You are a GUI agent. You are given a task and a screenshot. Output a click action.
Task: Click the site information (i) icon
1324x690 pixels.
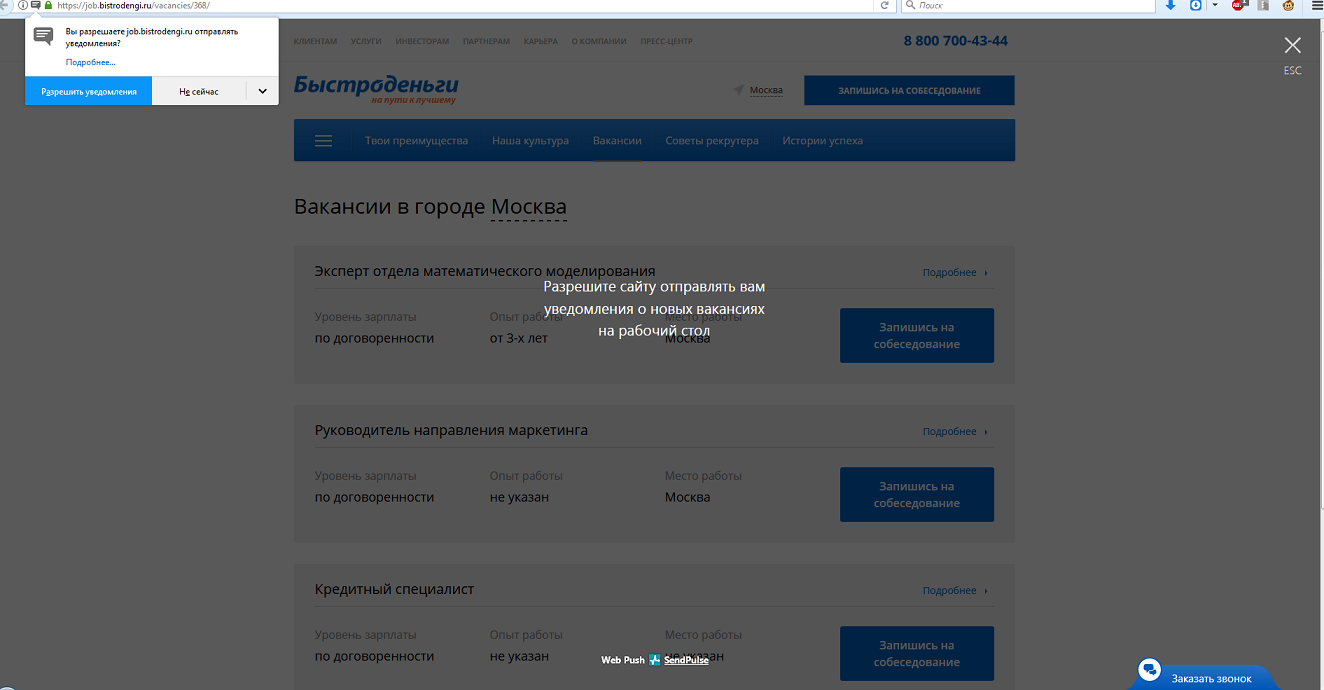[x=23, y=5]
